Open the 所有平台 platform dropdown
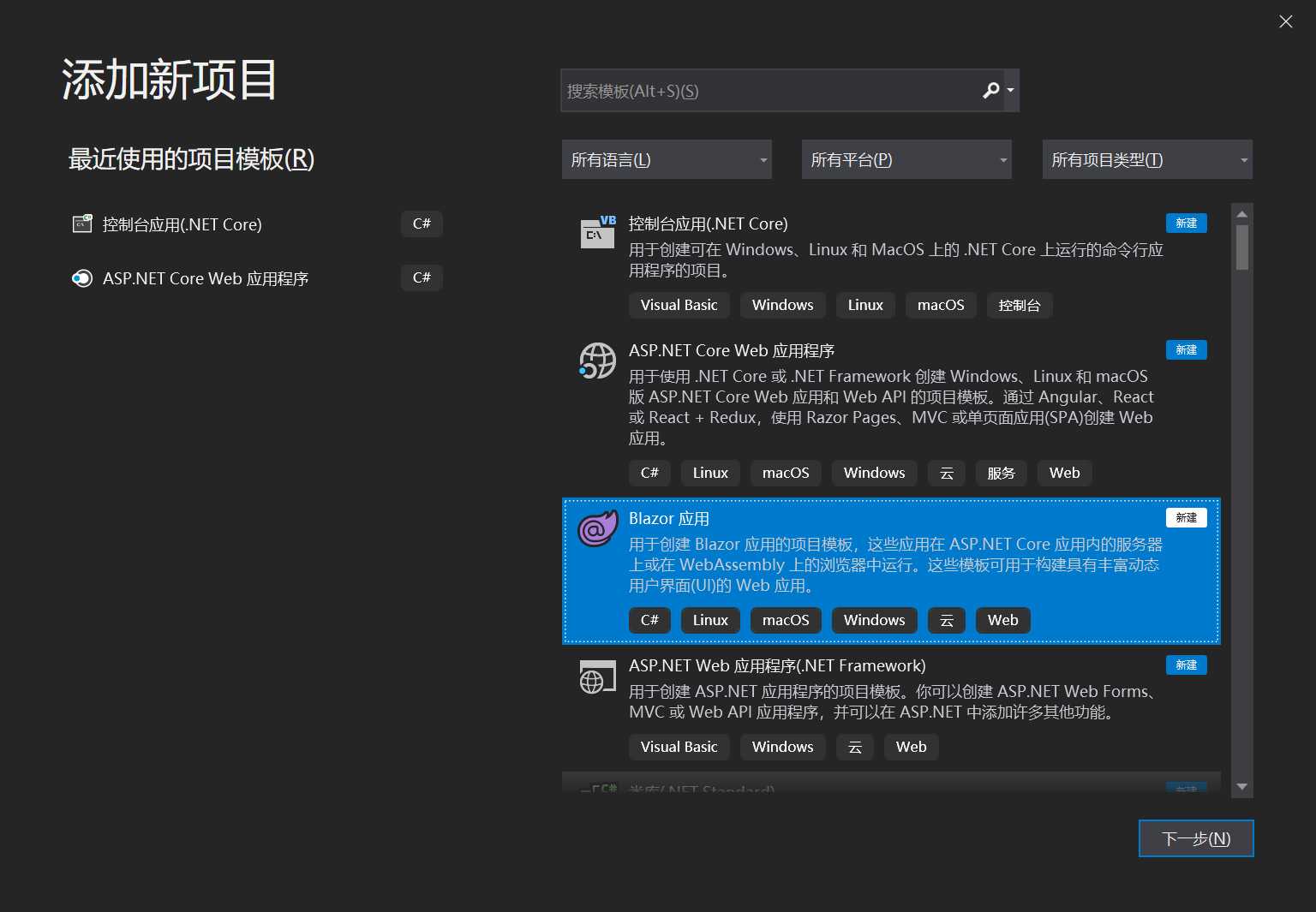This screenshot has width=1316, height=912. [x=906, y=159]
